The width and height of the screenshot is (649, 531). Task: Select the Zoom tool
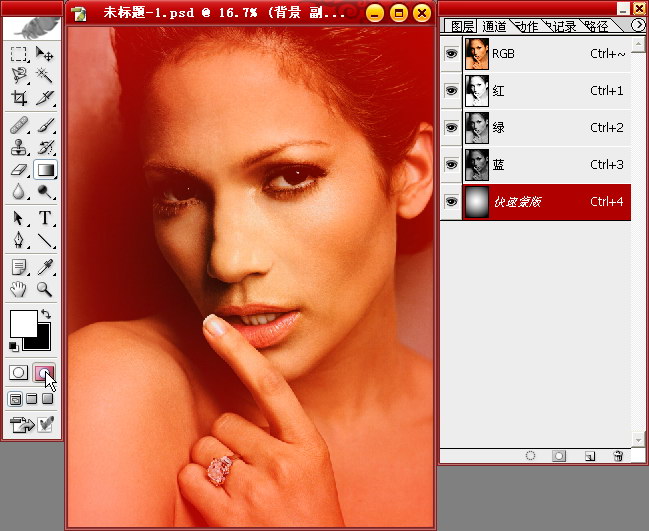tap(44, 289)
